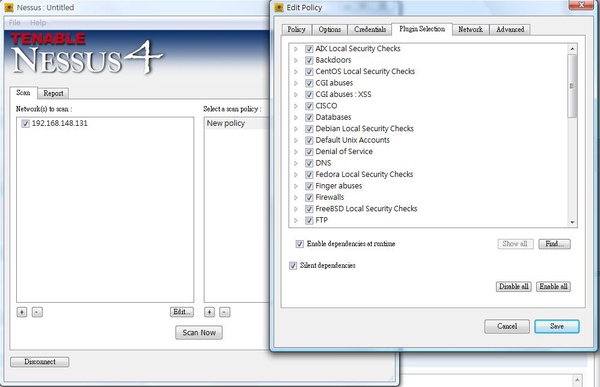Click the Cancel button
Screen dimensions: 600x387
tap(507, 326)
